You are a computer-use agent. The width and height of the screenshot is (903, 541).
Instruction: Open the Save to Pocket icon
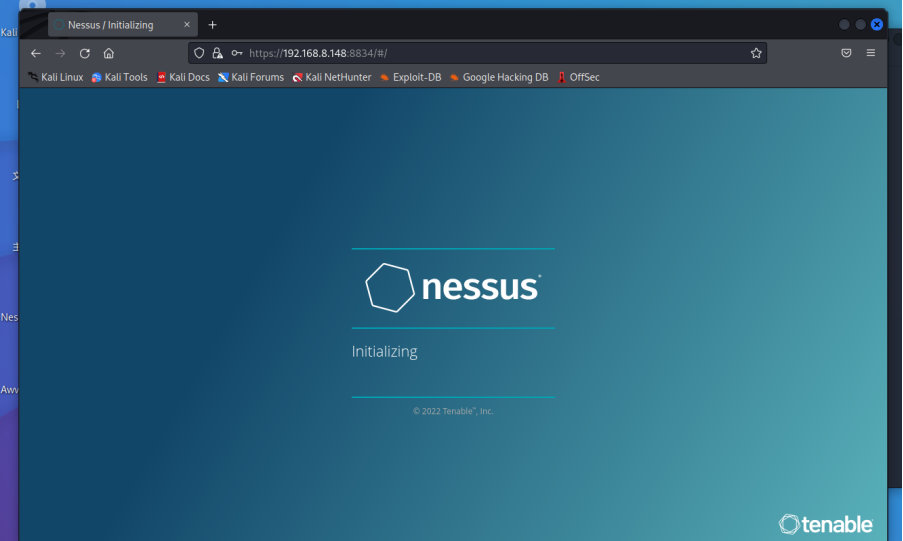[x=846, y=53]
